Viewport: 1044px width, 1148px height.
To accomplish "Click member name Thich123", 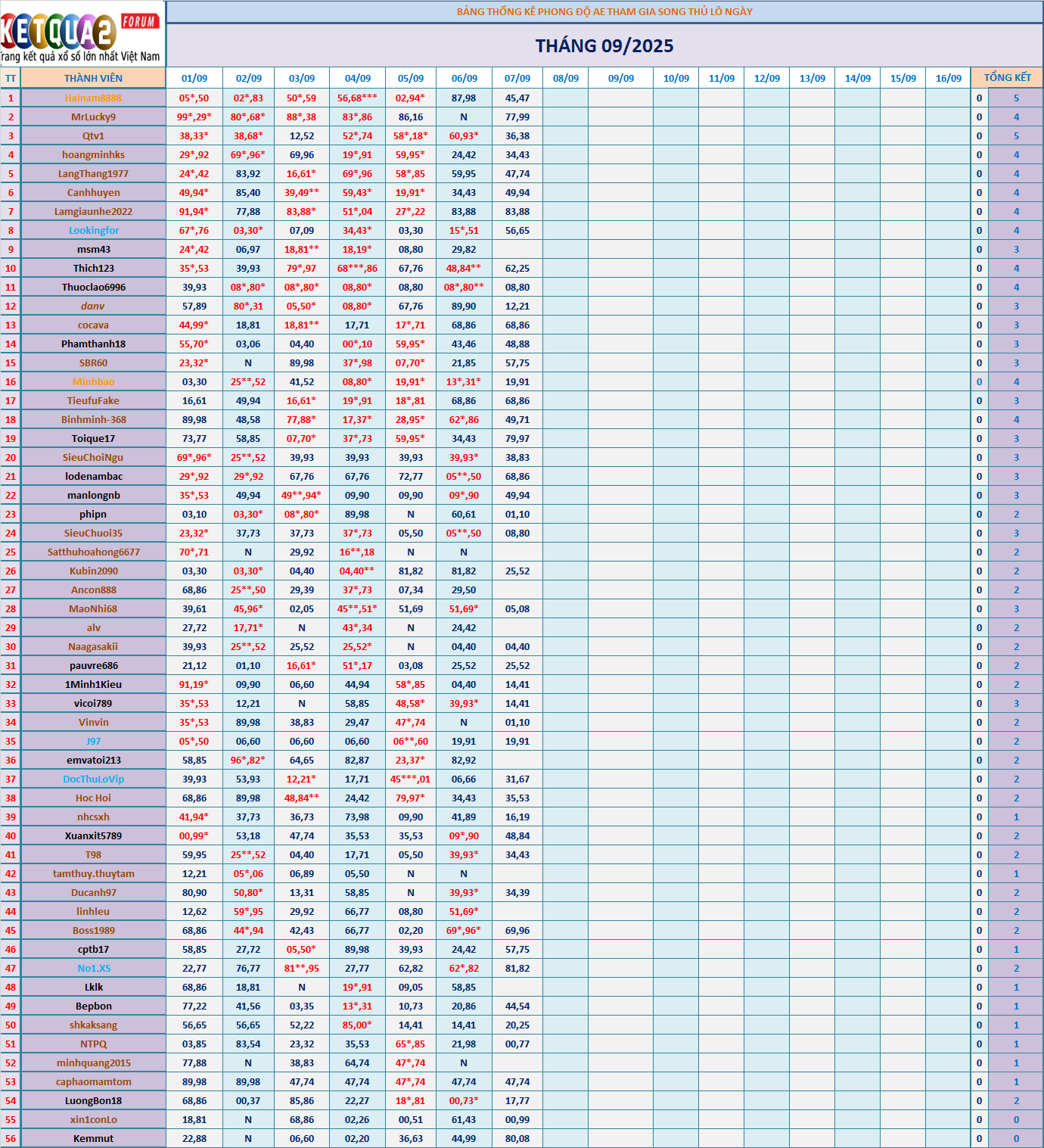I will pyautogui.click(x=93, y=268).
